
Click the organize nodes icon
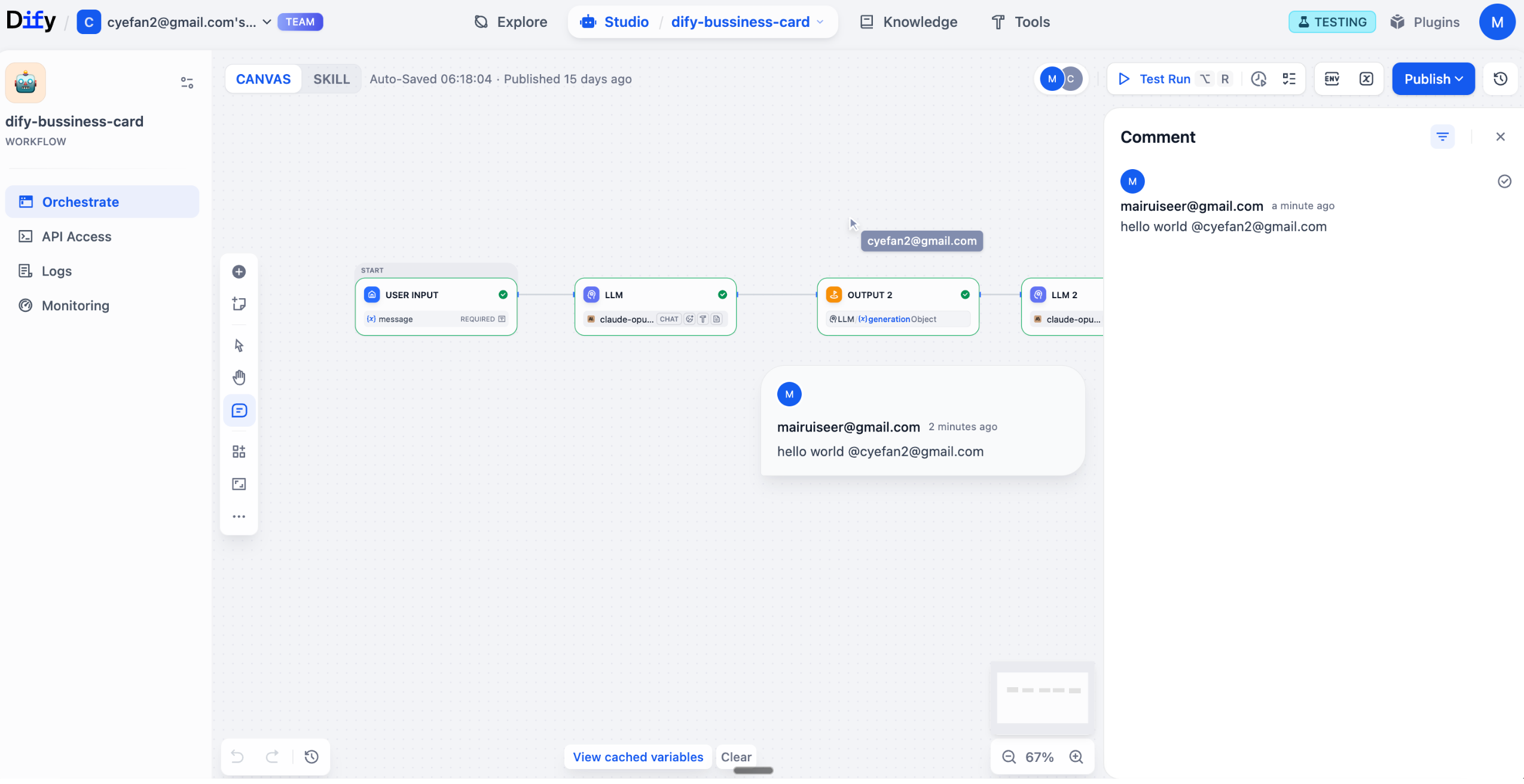pyautogui.click(x=239, y=452)
